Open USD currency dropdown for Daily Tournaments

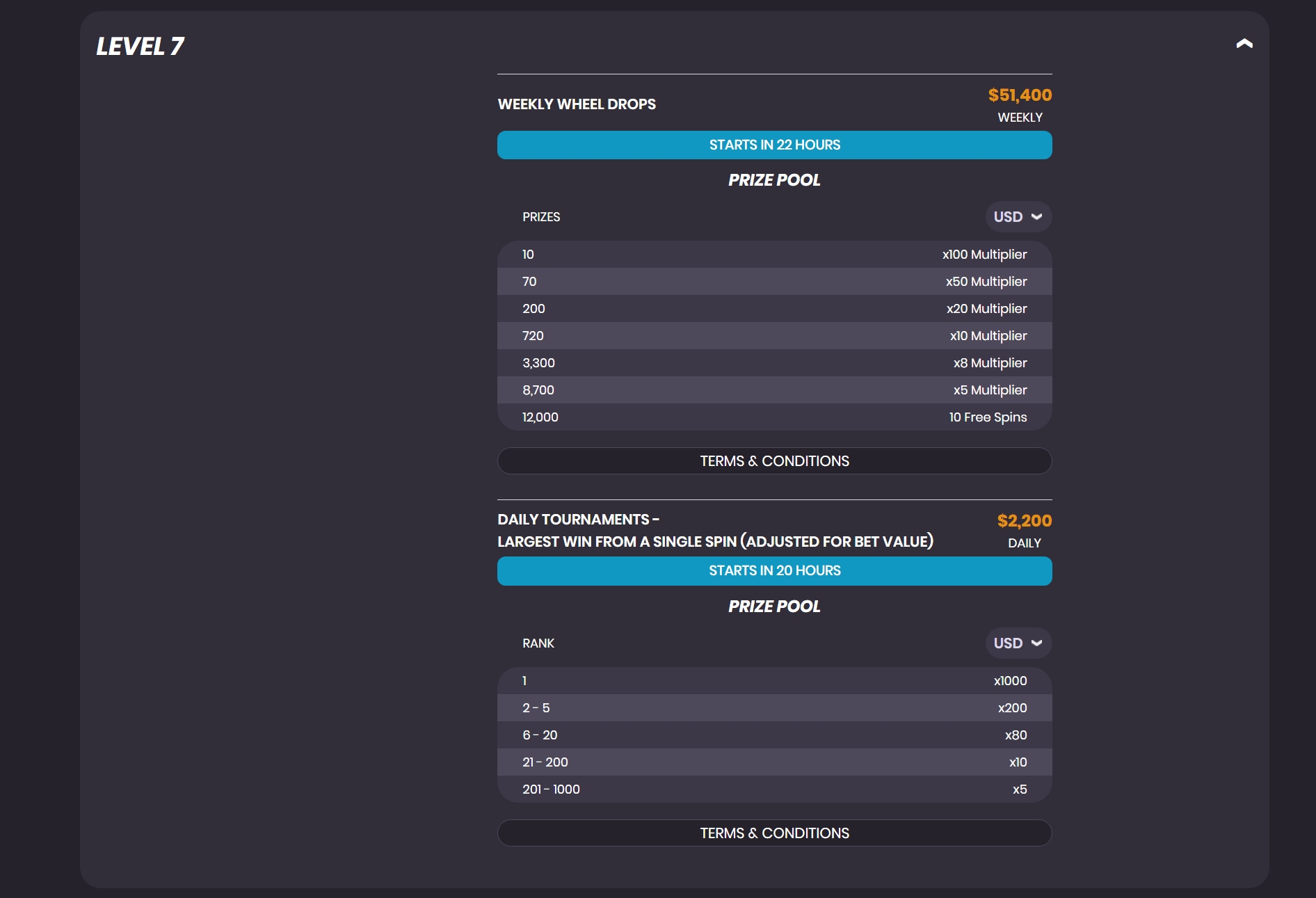pyautogui.click(x=1018, y=643)
